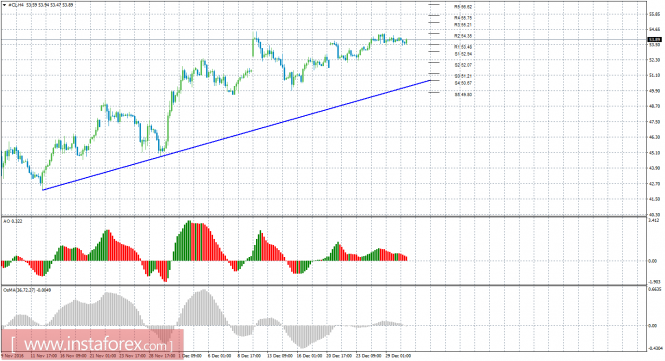Select the blue ascending trend line

tap(237, 135)
